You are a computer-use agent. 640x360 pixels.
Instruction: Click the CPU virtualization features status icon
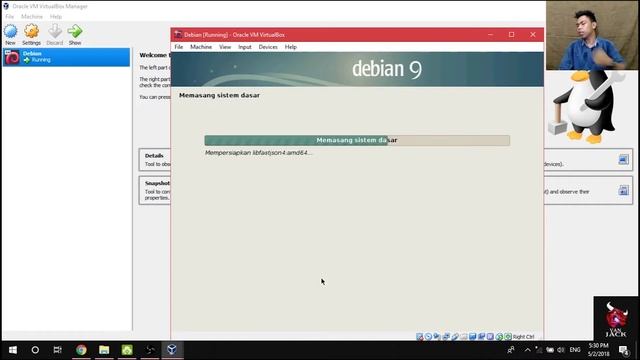tap(490, 337)
